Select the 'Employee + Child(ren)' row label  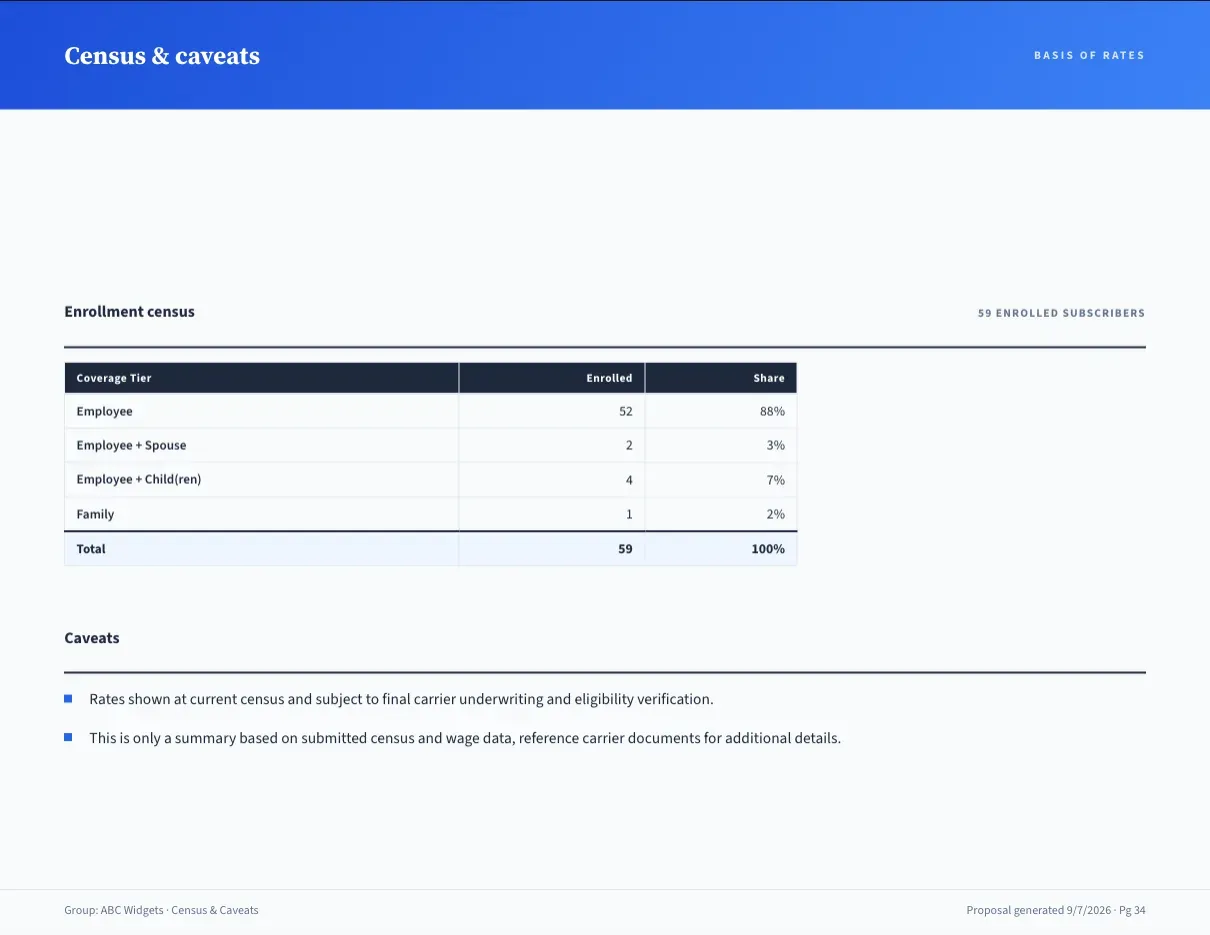139,479
